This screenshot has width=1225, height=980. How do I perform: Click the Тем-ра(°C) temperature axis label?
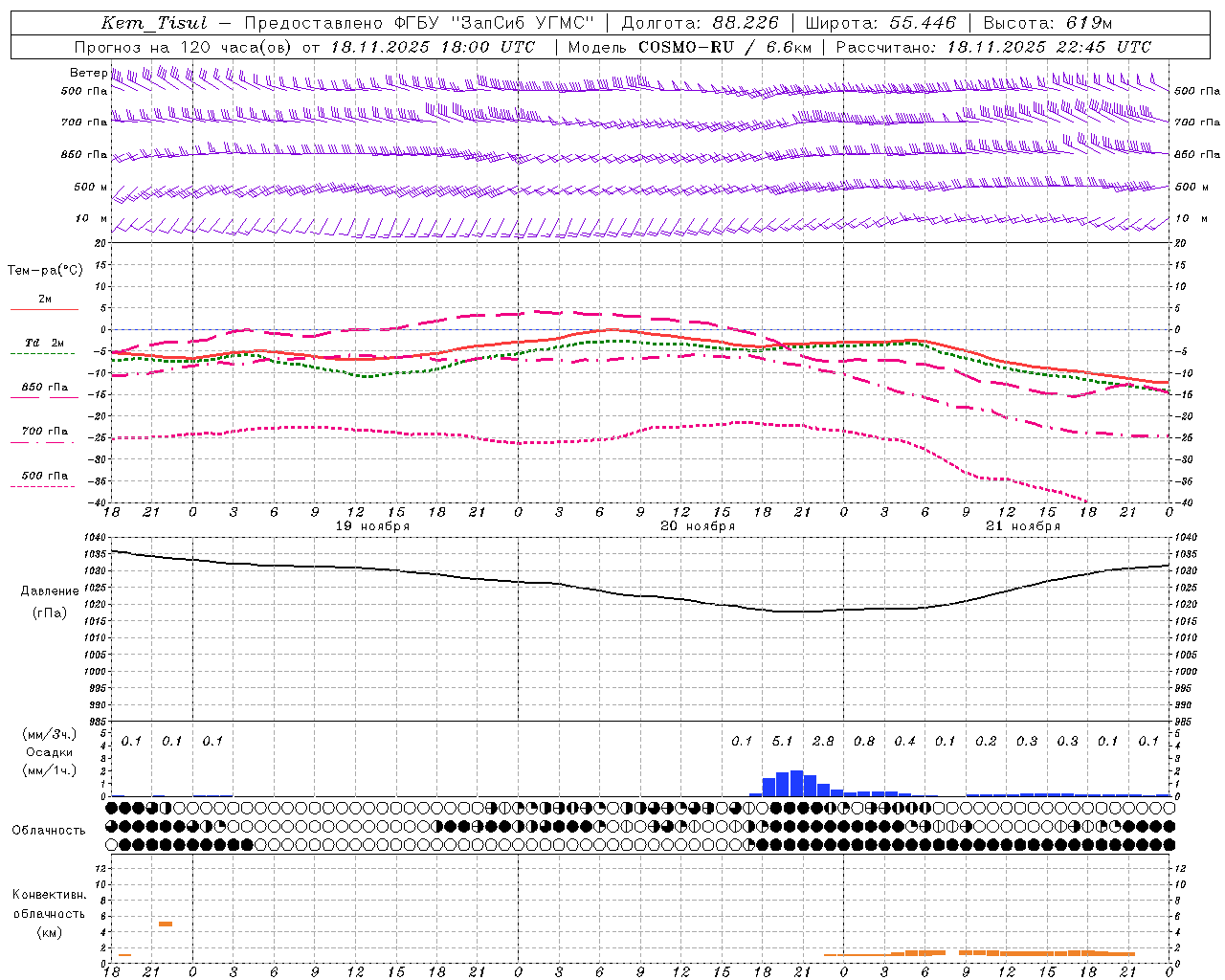click(x=45, y=271)
